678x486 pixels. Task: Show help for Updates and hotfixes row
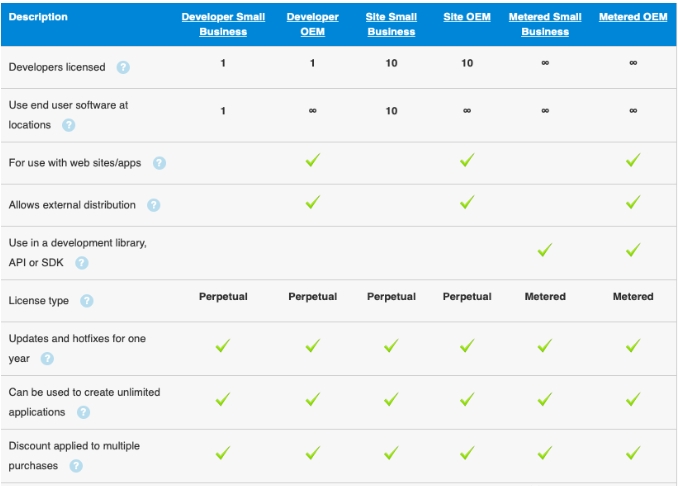(47, 359)
